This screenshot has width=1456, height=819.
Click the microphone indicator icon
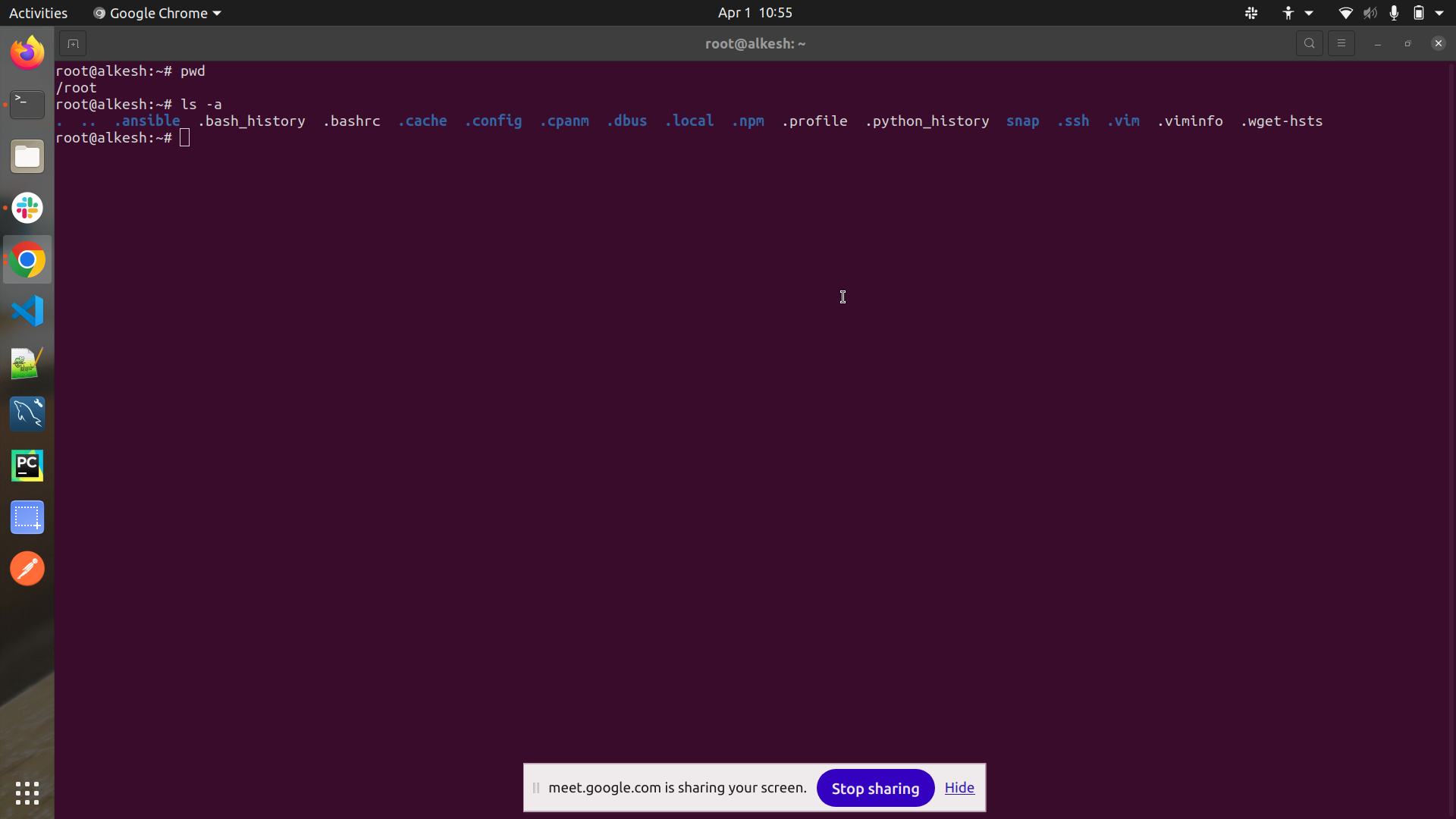(x=1394, y=13)
